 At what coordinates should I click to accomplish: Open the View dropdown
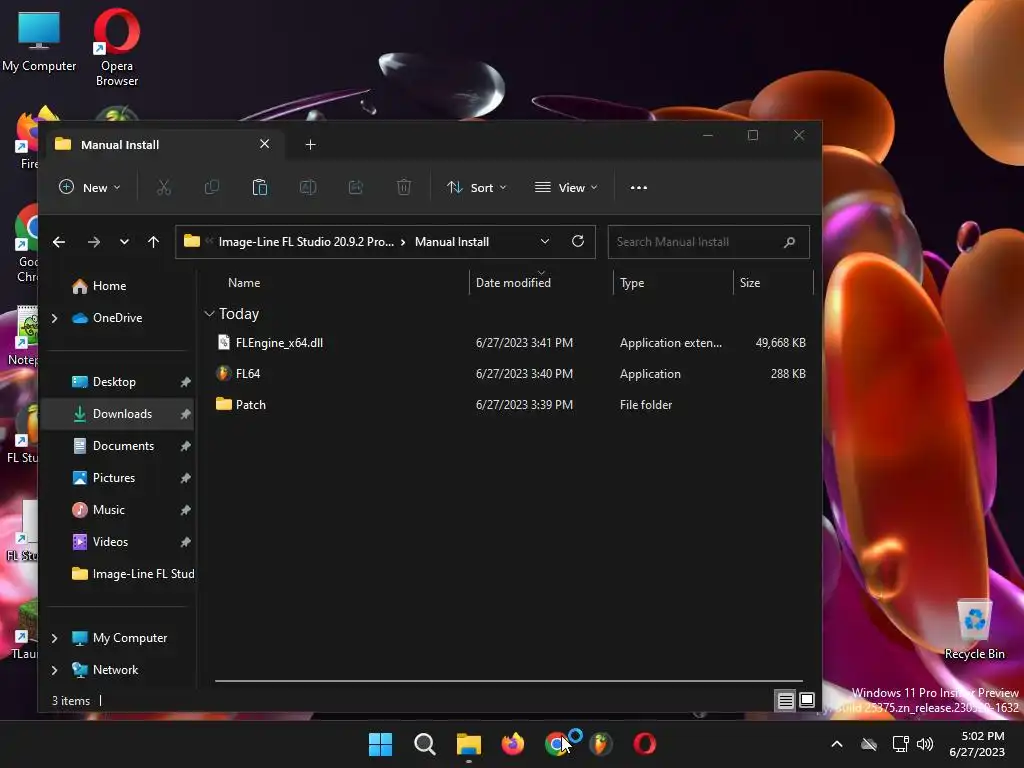coord(566,188)
